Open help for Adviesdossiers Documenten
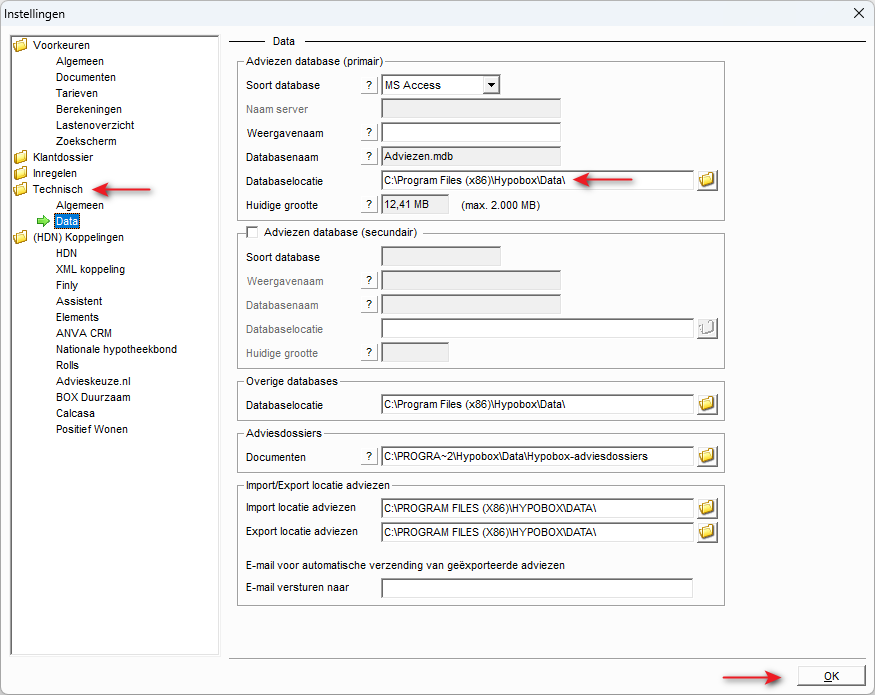Screen dimensions: 875x695 click(369, 456)
